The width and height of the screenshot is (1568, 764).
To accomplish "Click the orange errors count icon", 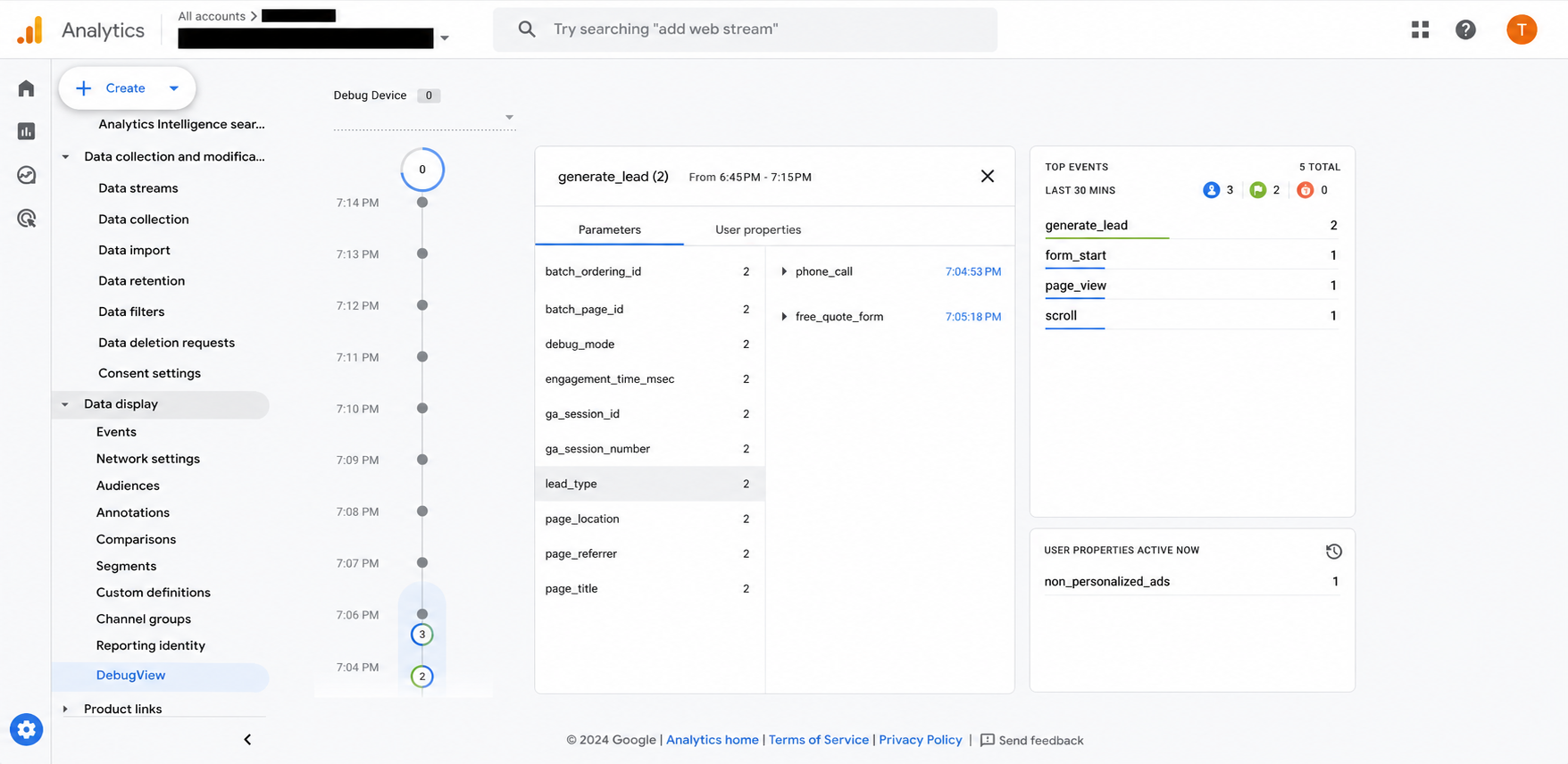I will (x=1305, y=190).
